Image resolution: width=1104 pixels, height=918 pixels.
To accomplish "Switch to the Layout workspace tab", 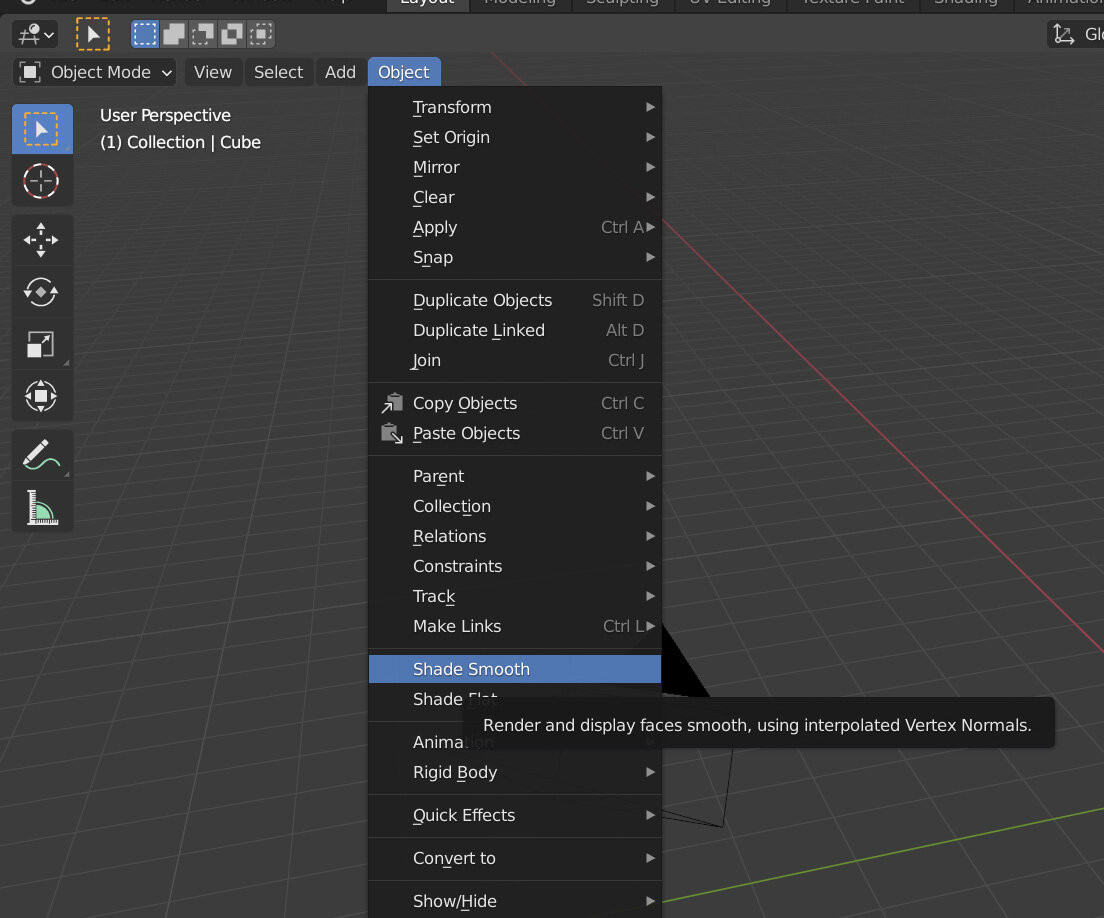I will (427, 3).
